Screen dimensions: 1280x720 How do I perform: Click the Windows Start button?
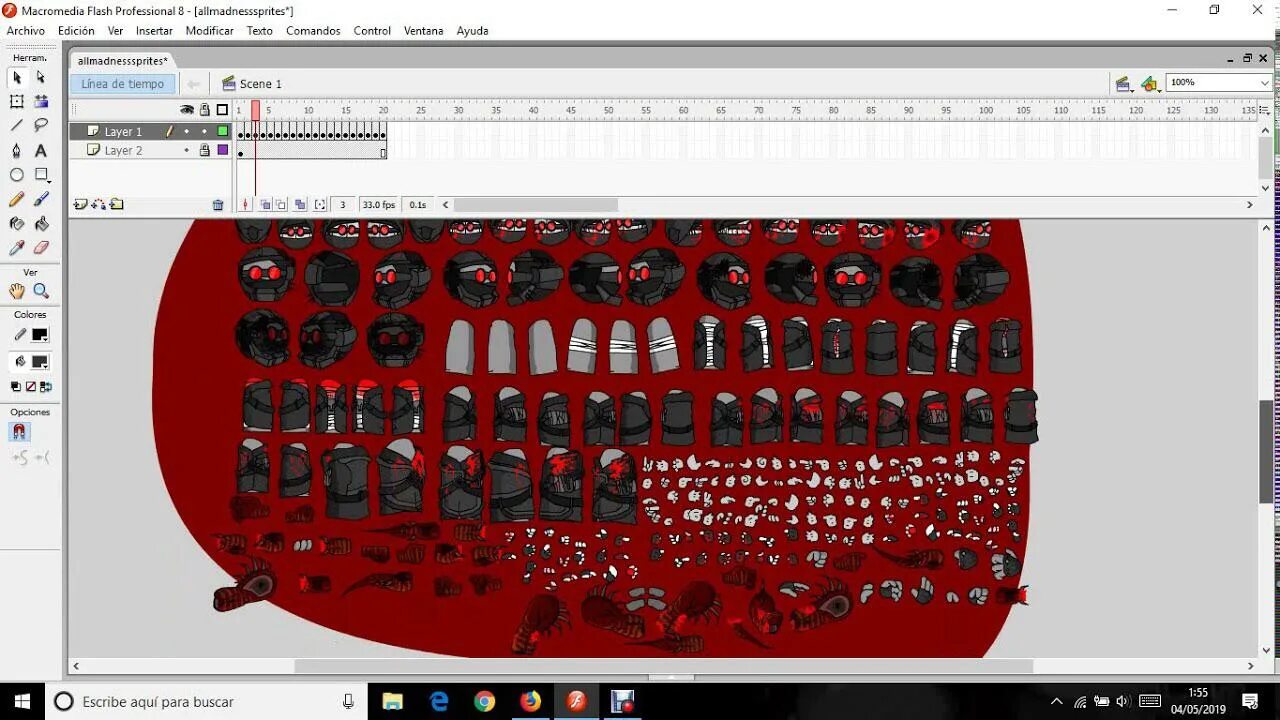coord(22,701)
